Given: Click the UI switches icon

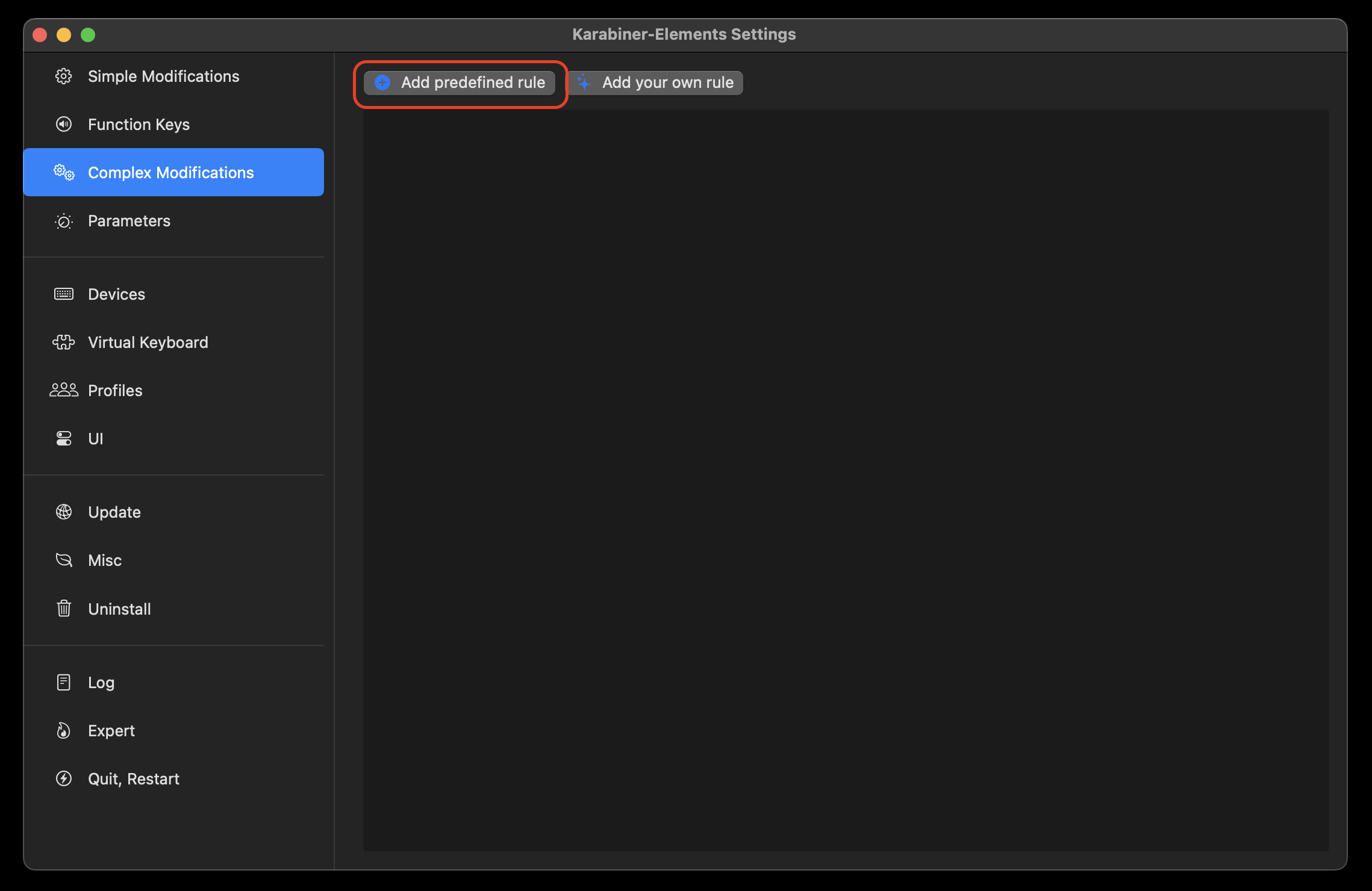Looking at the screenshot, I should tap(64, 438).
